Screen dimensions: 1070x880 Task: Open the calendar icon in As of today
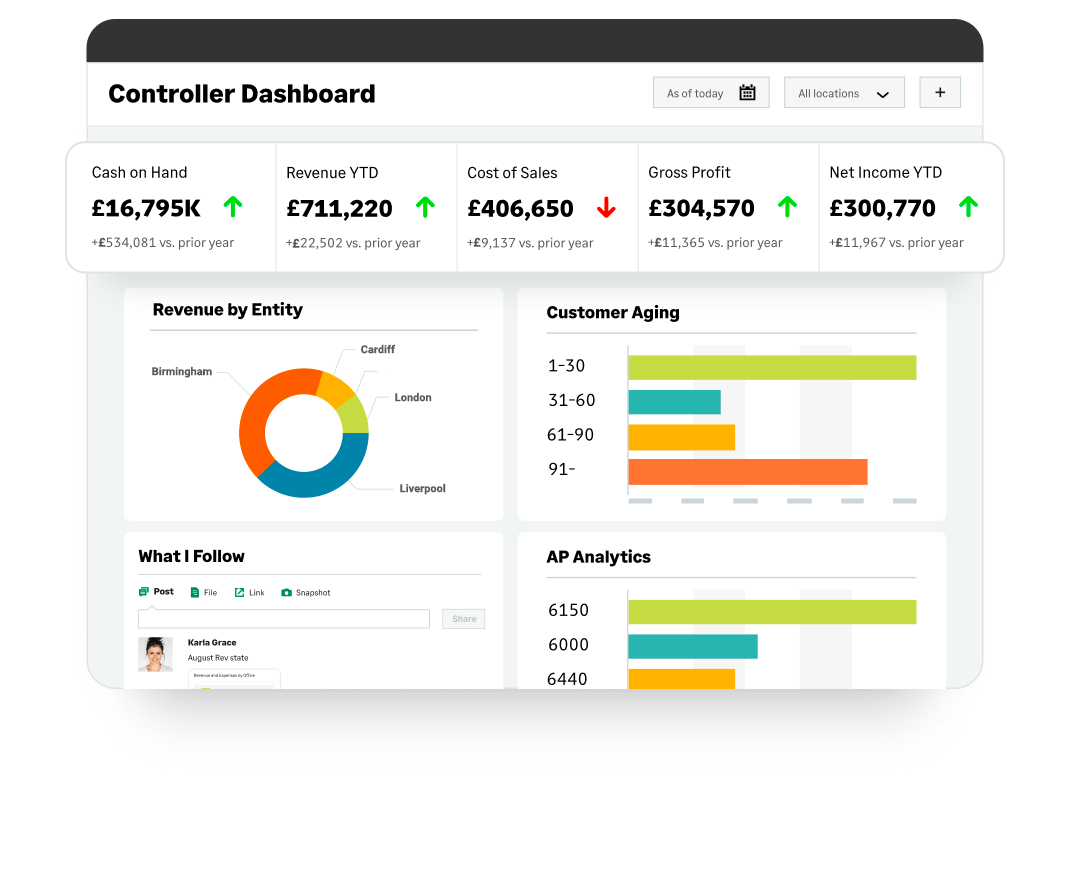[747, 93]
